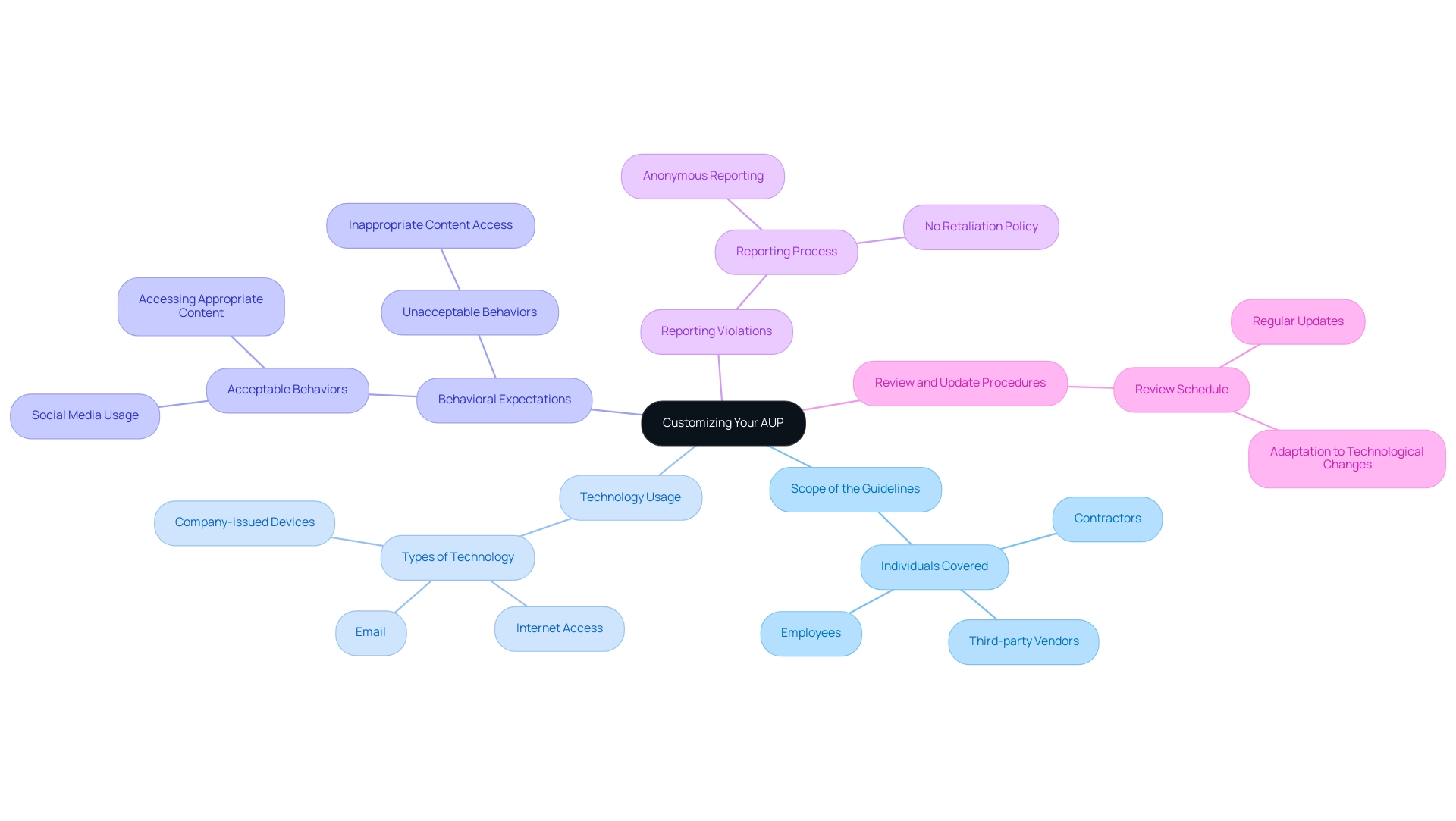Select the Individuals Covered node

(x=933, y=566)
